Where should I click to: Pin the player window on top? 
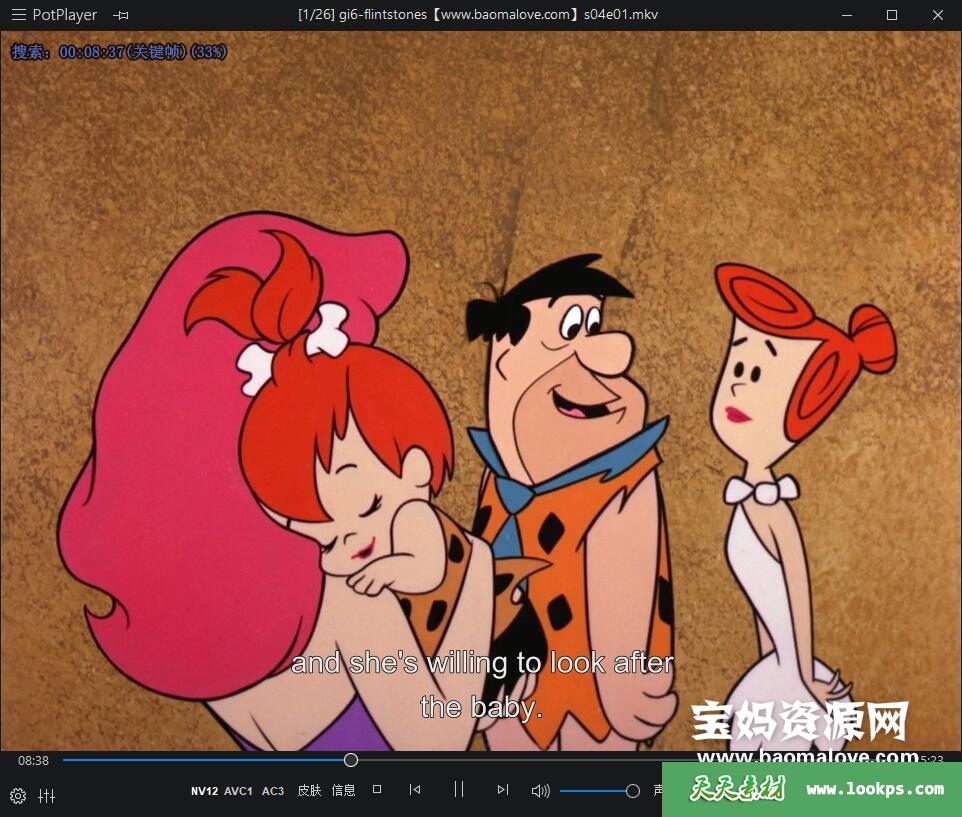pyautogui.click(x=121, y=15)
